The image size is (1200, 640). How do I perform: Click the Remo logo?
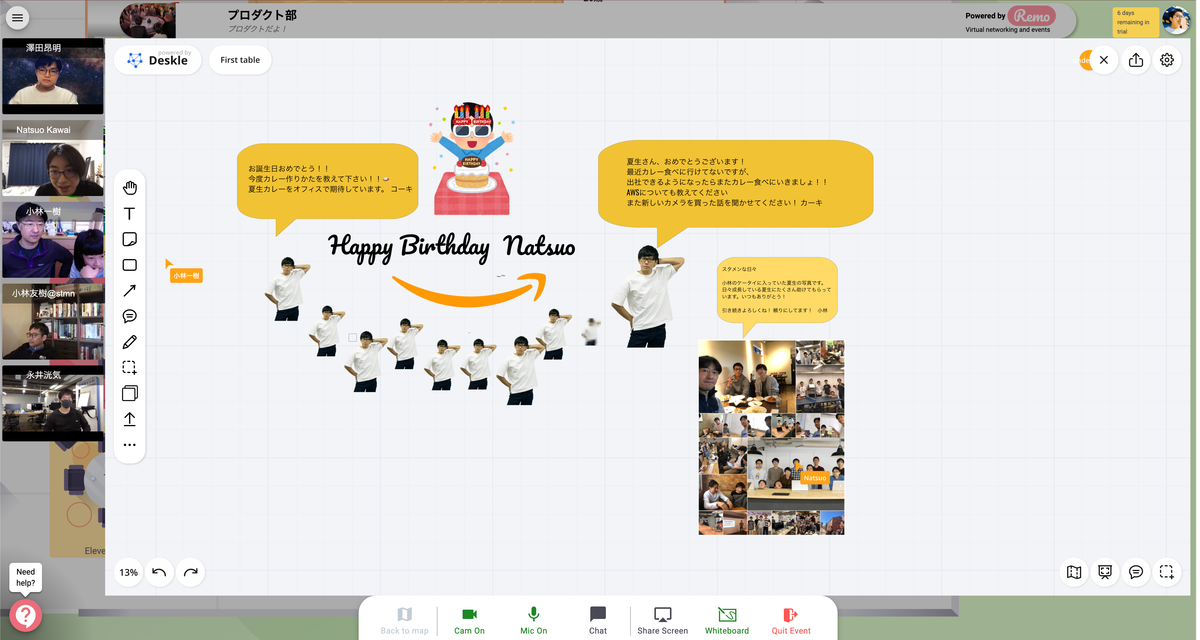(x=1032, y=16)
